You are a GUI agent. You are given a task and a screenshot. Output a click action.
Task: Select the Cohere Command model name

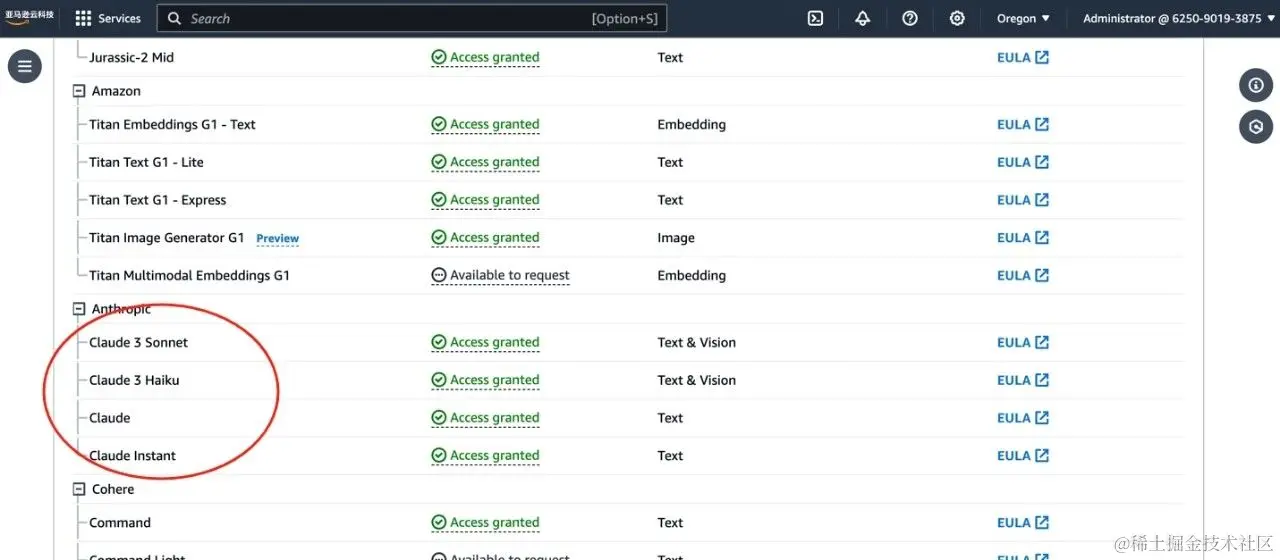(120, 522)
